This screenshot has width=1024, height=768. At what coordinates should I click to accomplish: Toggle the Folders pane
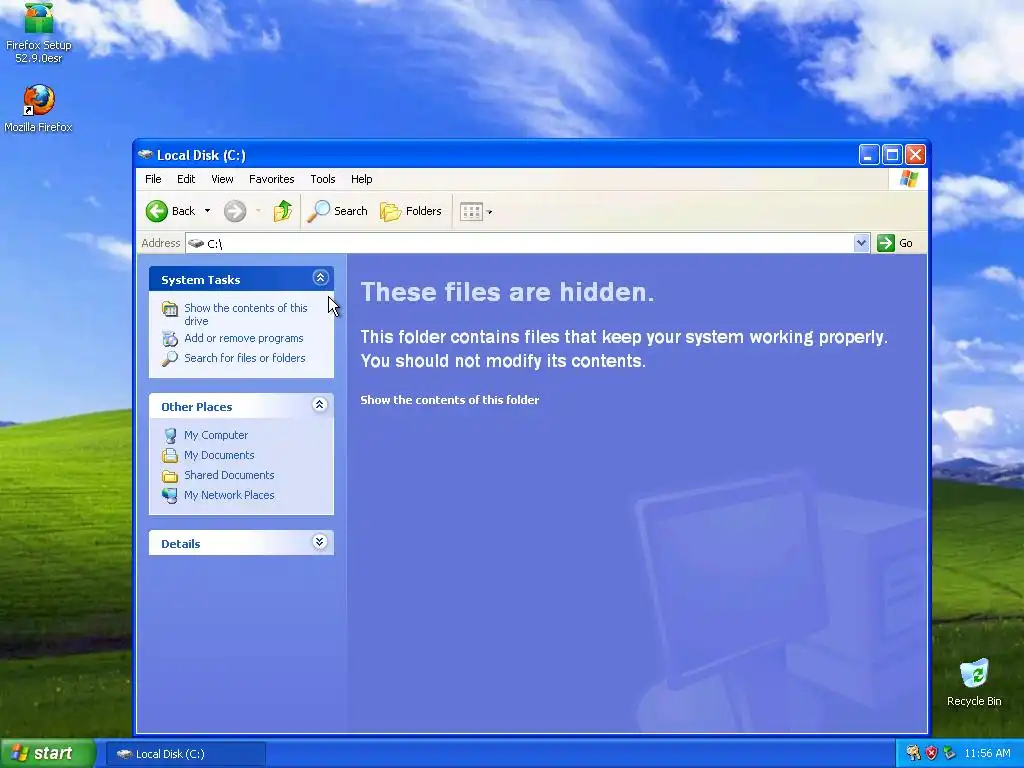411,211
